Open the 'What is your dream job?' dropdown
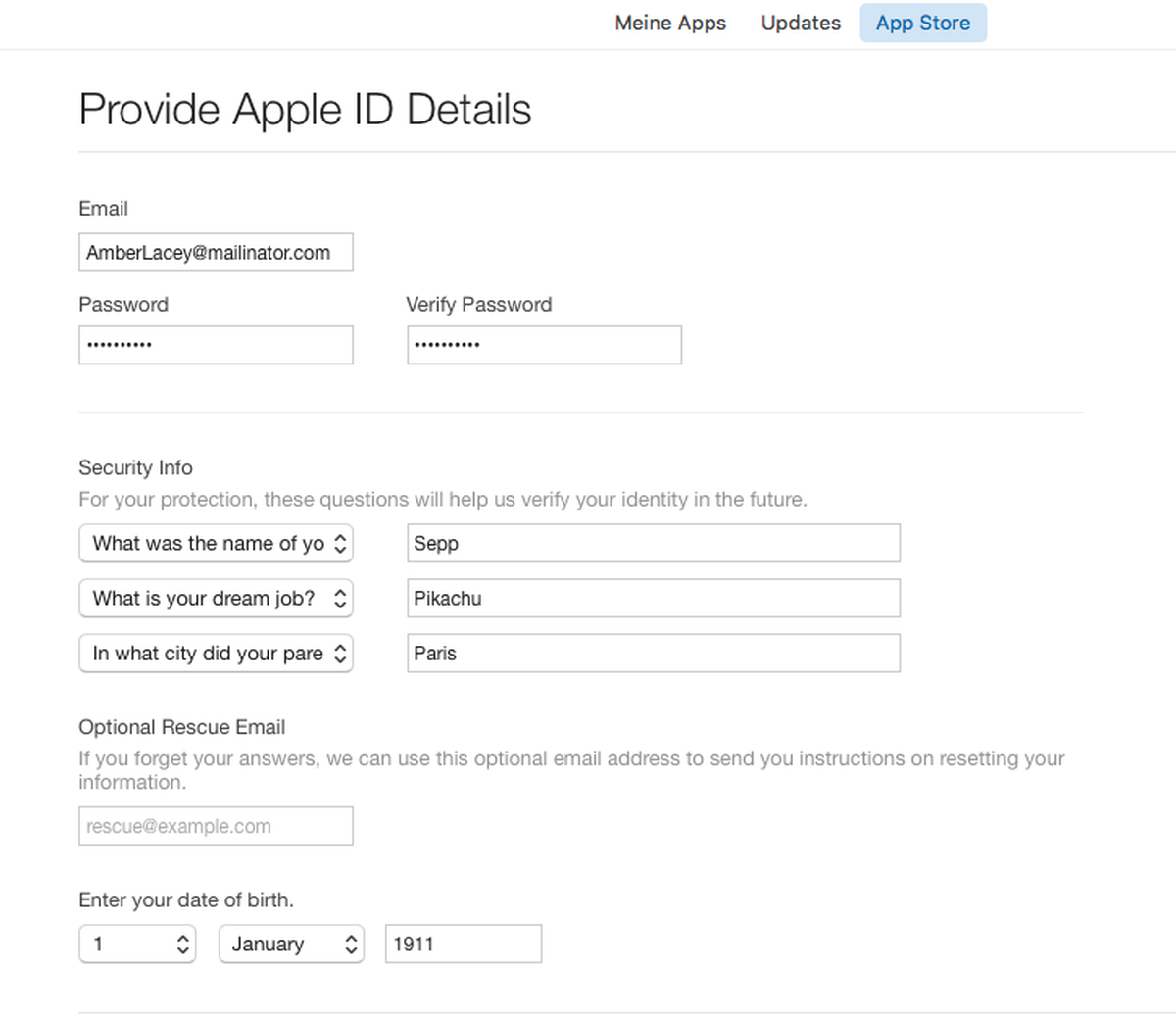This screenshot has width=1176, height=1020. (216, 599)
